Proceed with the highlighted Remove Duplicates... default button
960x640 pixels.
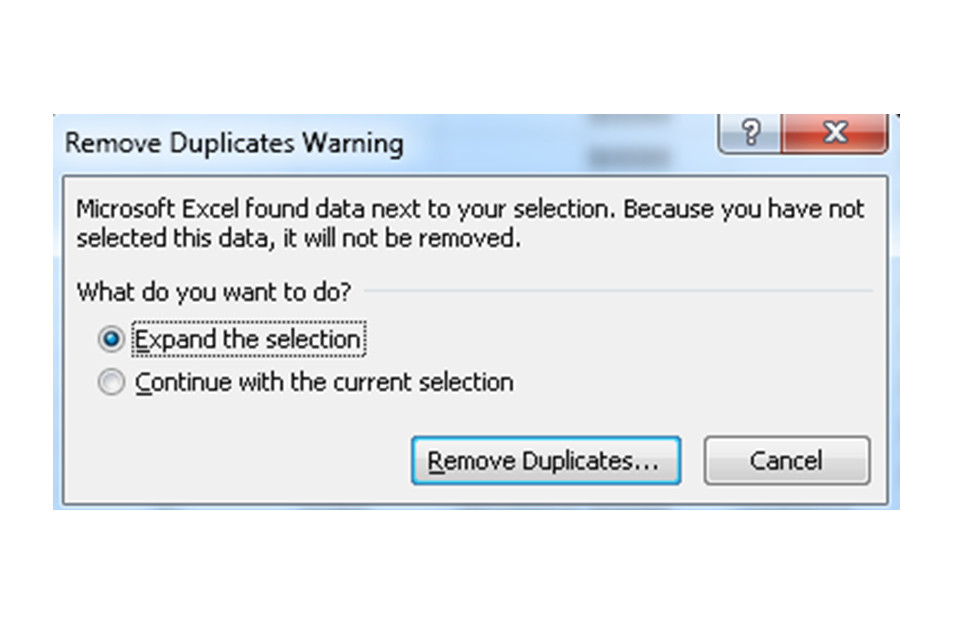(546, 461)
